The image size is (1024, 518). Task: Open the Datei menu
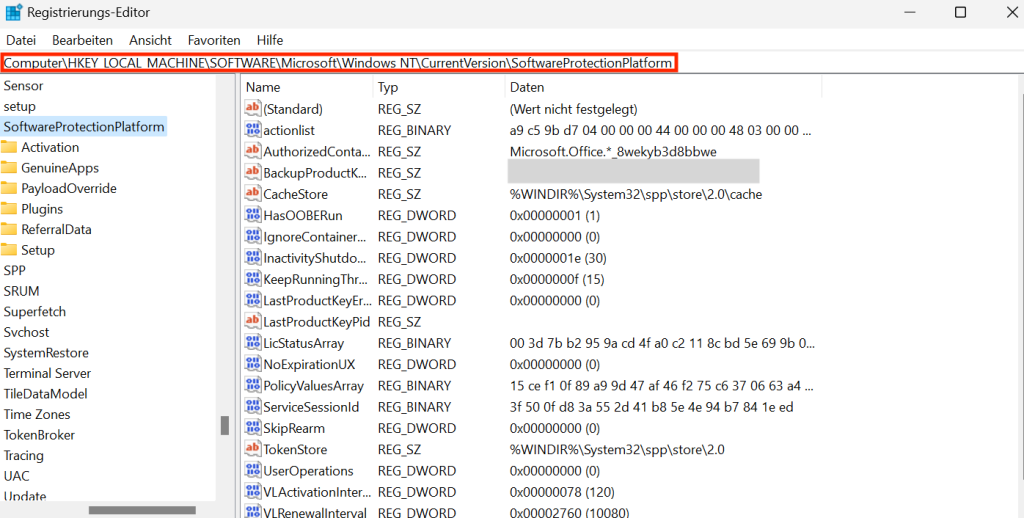pyautogui.click(x=21, y=40)
